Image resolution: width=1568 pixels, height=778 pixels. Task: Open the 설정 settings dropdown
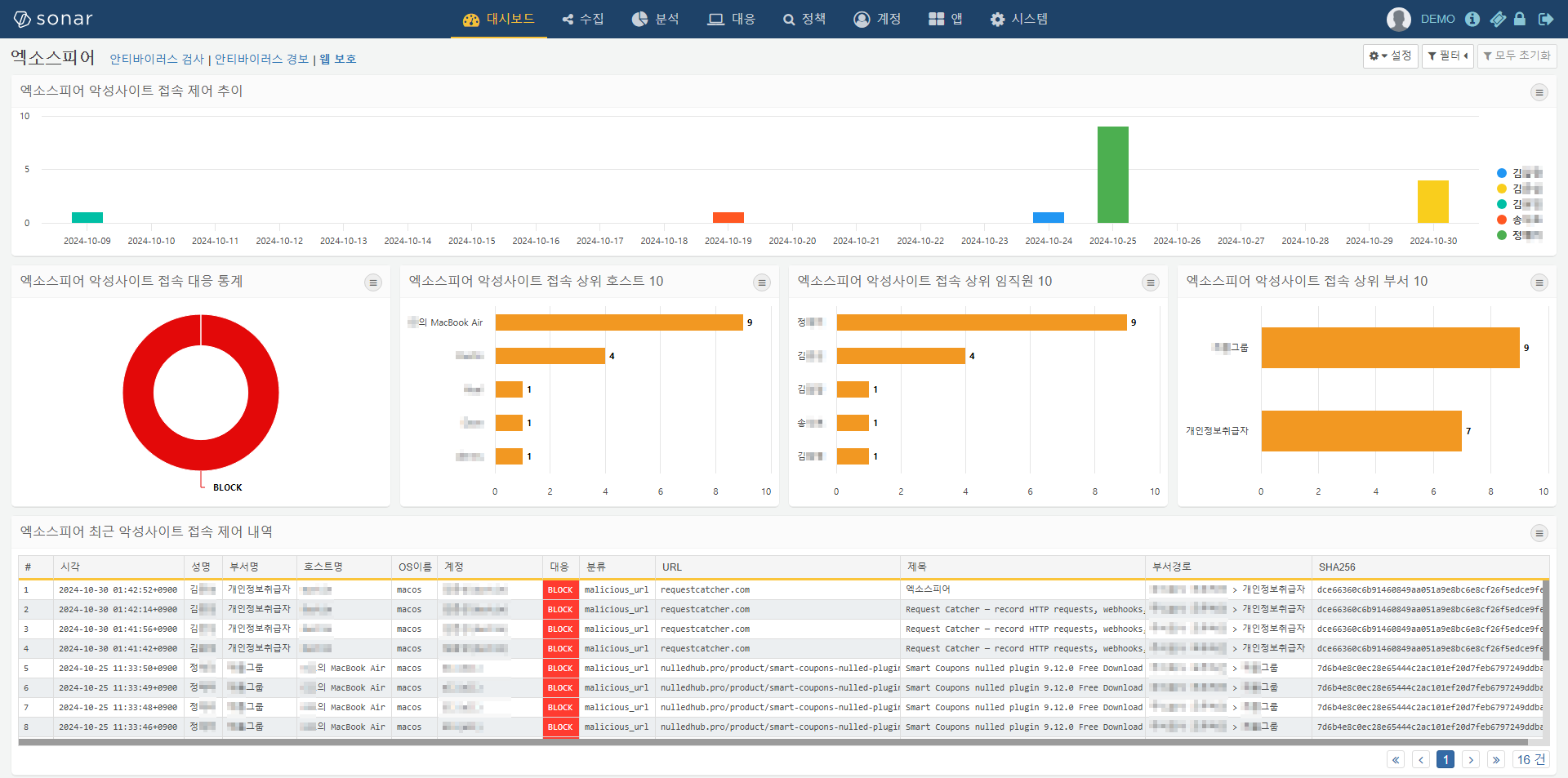(x=1390, y=56)
